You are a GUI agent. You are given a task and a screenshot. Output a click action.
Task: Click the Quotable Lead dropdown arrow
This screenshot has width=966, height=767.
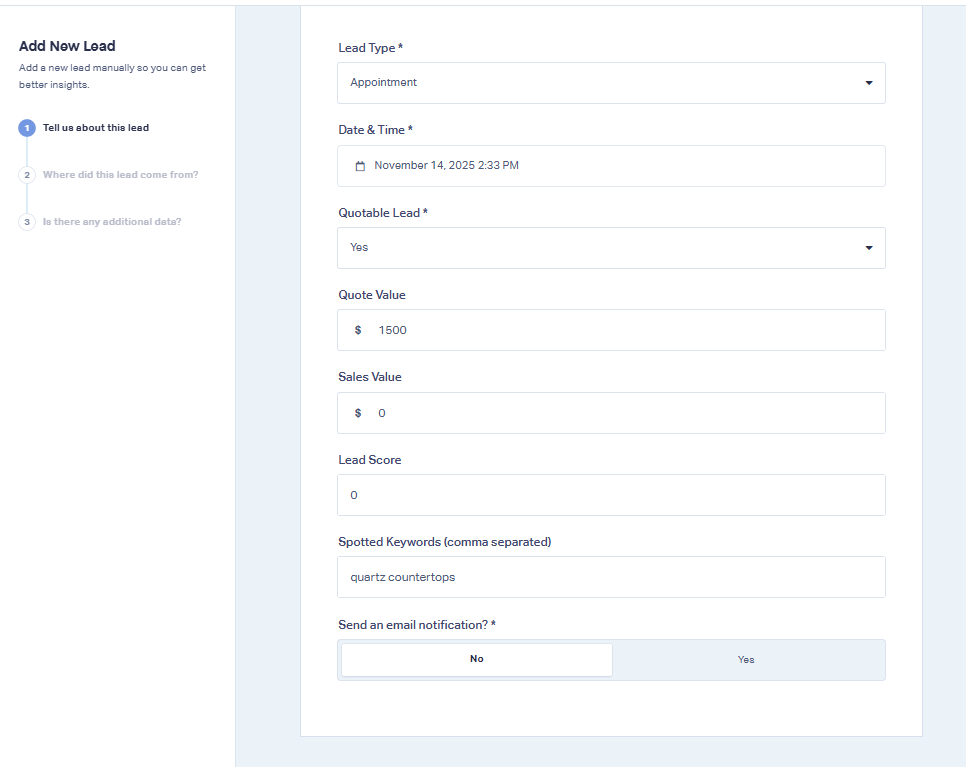pos(868,248)
